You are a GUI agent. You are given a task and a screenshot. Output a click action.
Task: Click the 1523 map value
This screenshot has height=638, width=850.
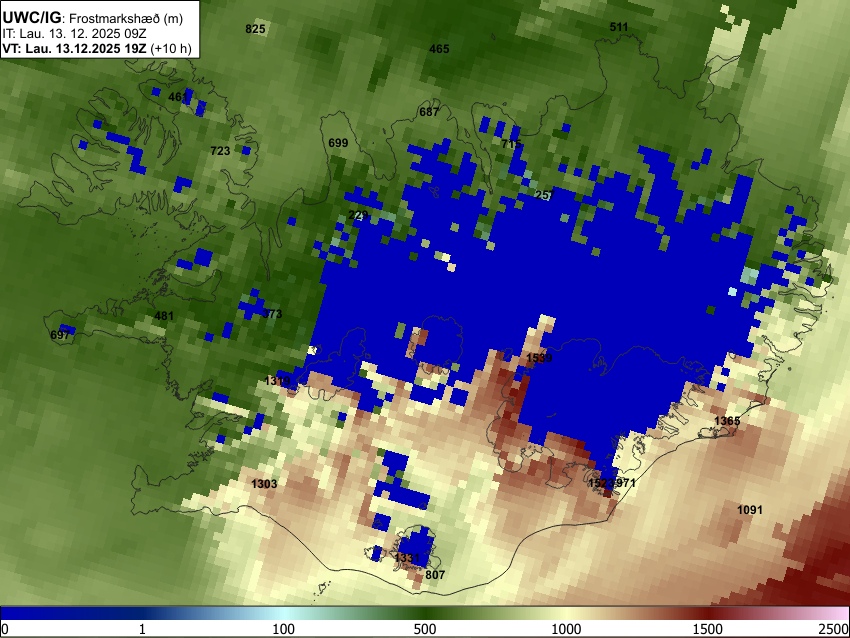[x=601, y=482]
